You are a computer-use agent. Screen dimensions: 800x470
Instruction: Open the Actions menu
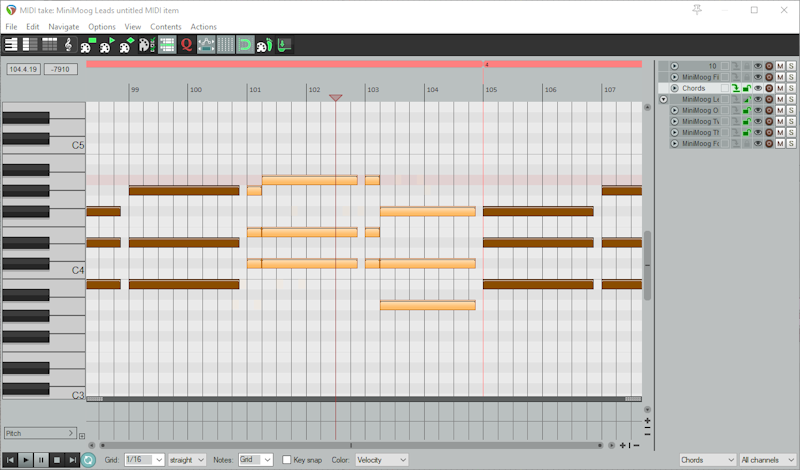tap(203, 26)
